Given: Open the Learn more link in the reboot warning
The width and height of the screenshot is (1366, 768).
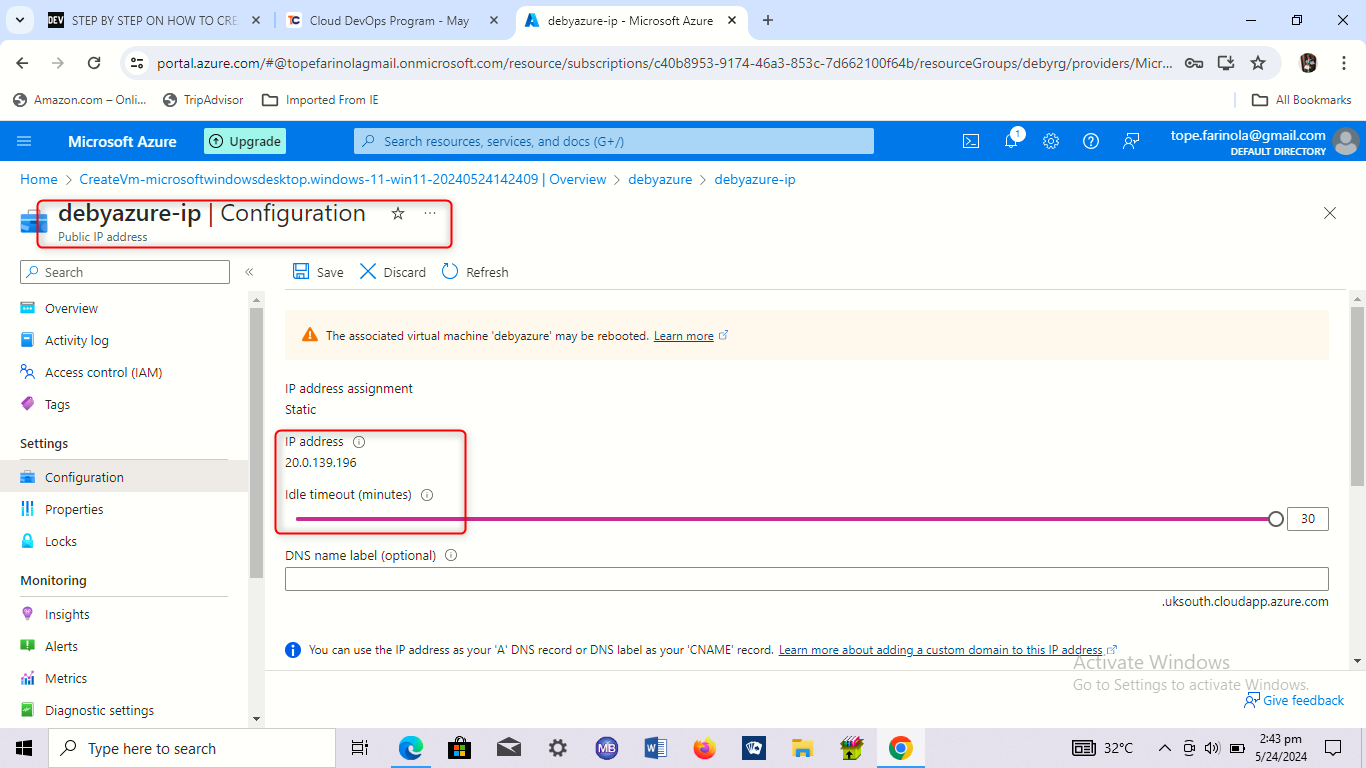Looking at the screenshot, I should tap(684, 336).
